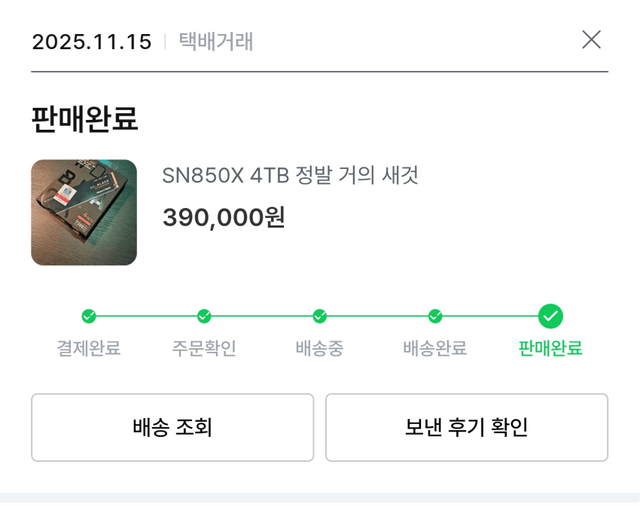Click progress line between 배송중 and 배송완료
640x520 pixels.
click(377, 316)
